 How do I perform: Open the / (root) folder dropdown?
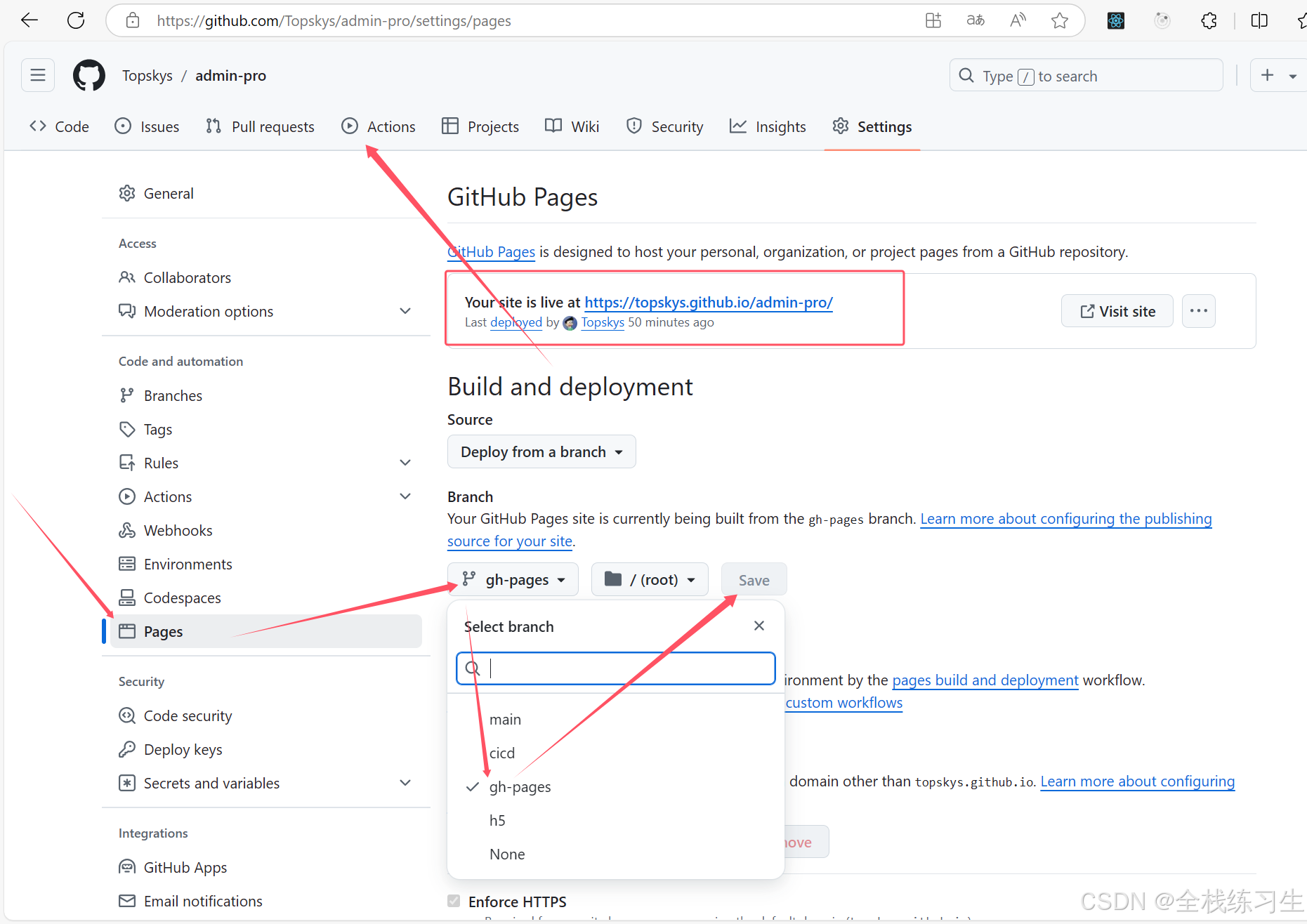point(650,579)
